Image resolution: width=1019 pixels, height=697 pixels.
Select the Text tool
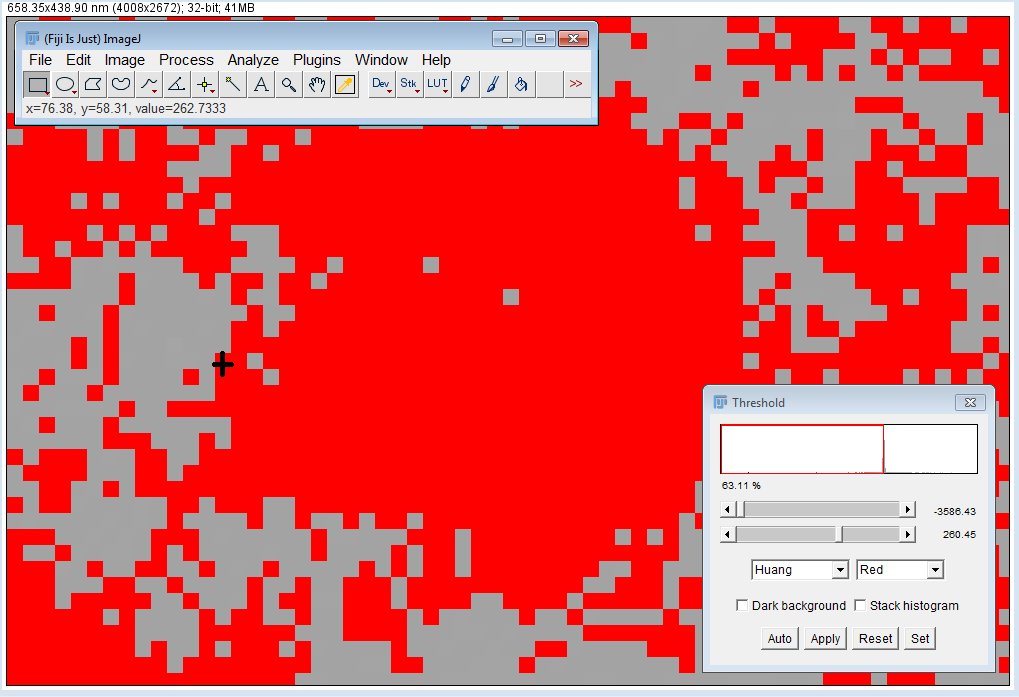[x=261, y=85]
